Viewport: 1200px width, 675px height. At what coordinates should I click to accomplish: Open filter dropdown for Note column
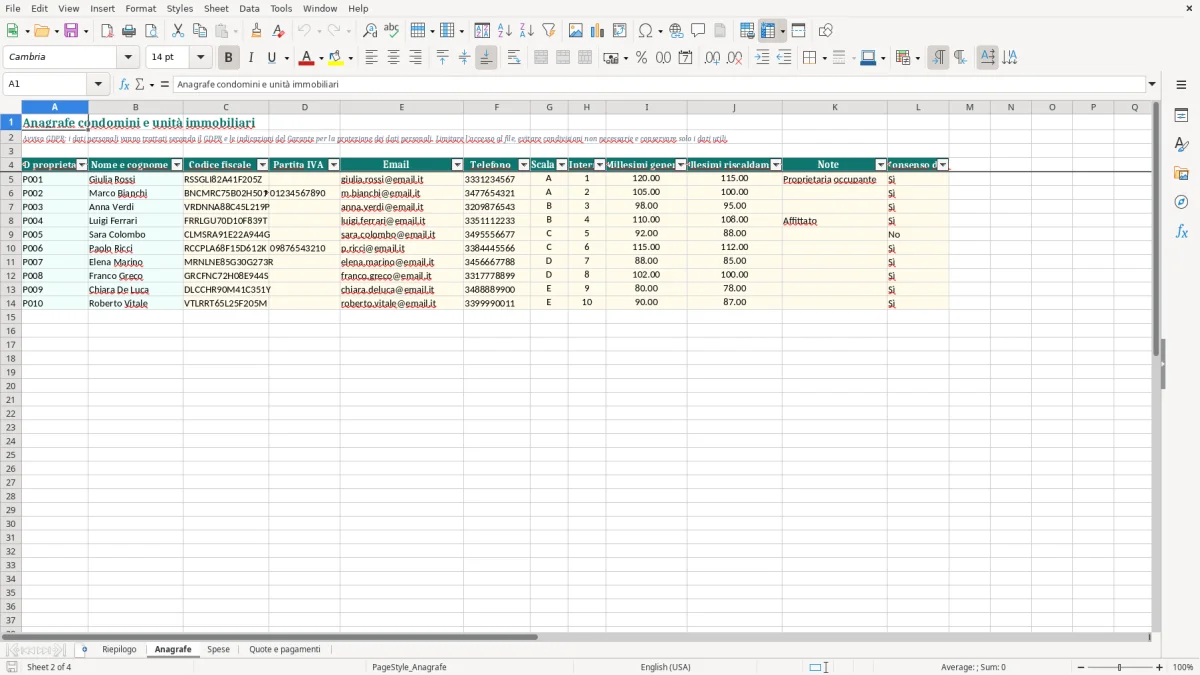point(881,165)
